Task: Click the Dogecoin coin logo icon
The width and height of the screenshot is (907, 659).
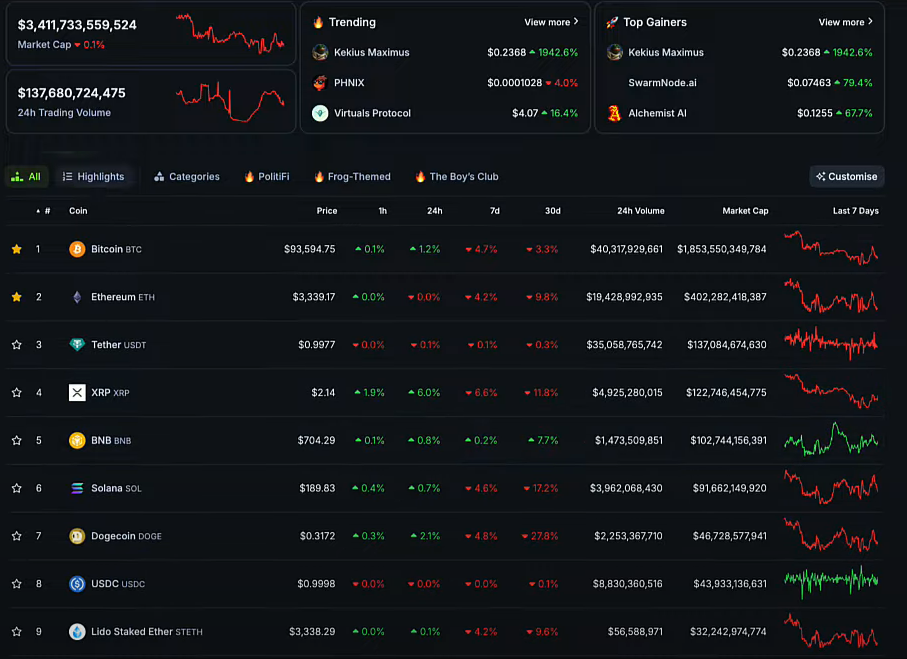Action: [x=77, y=536]
